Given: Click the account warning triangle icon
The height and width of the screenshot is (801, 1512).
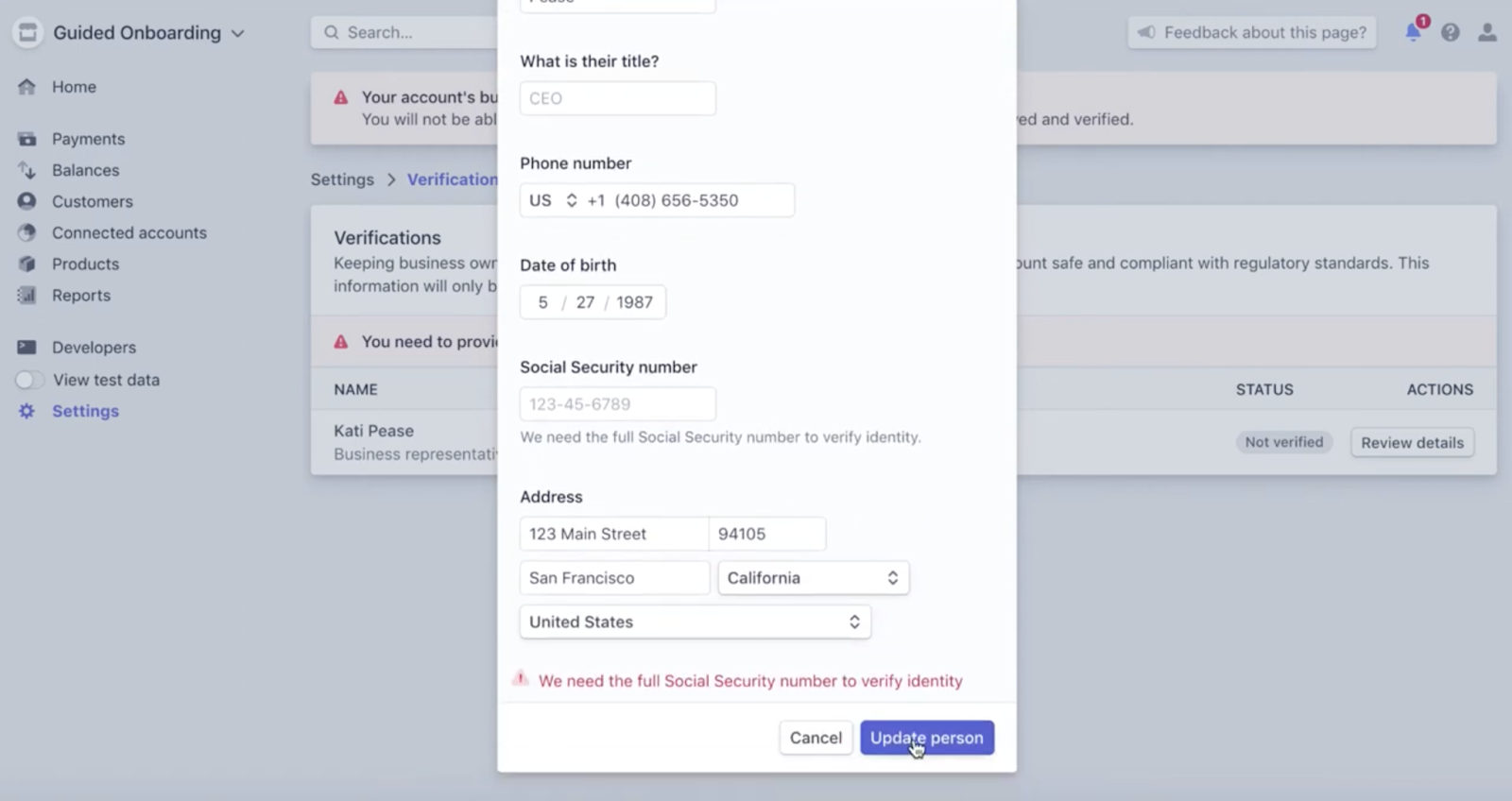Looking at the screenshot, I should coord(341,97).
